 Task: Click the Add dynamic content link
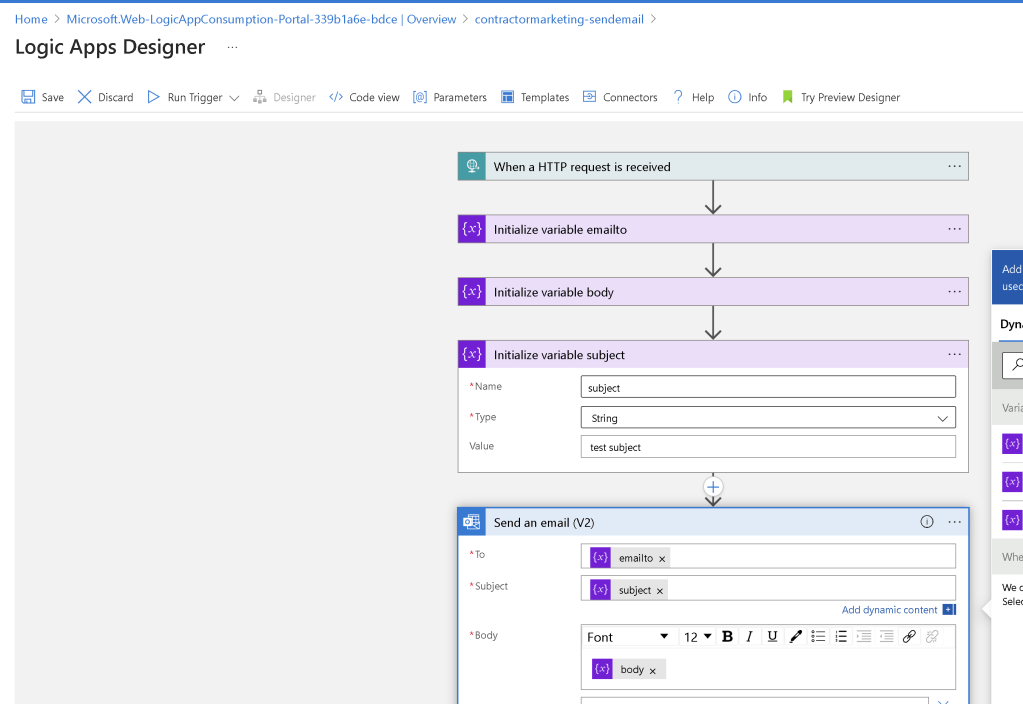(x=889, y=609)
